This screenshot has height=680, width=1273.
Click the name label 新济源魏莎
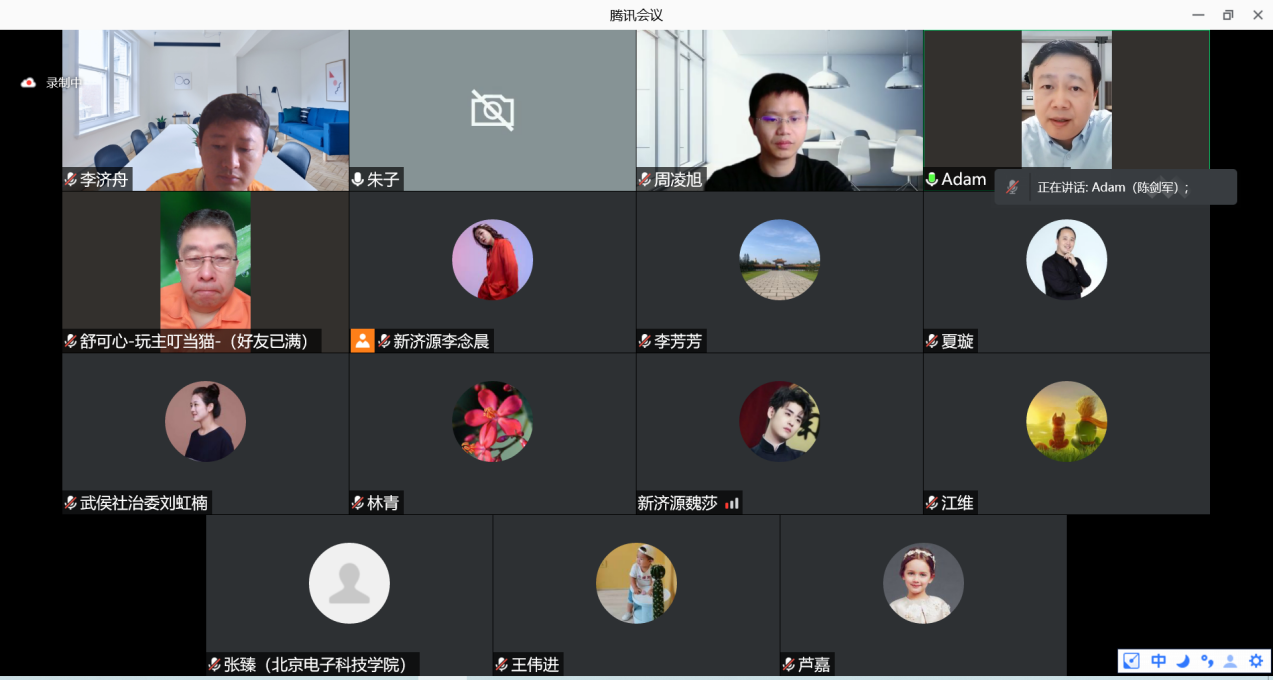point(678,503)
